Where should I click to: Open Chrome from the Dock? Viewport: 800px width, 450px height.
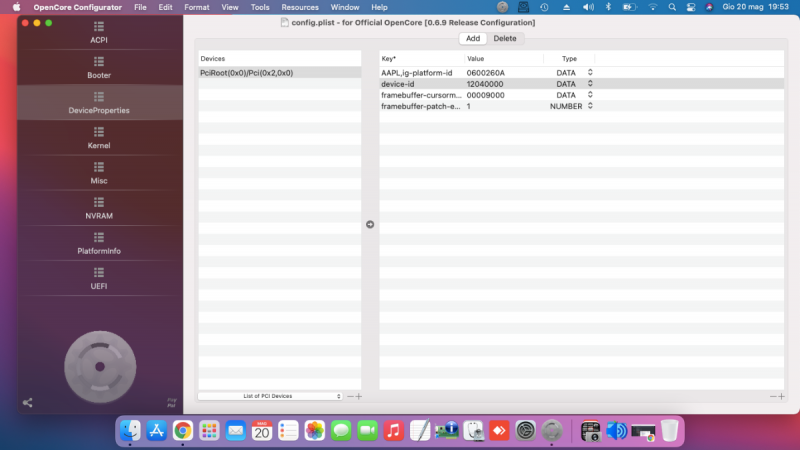[x=183, y=430]
